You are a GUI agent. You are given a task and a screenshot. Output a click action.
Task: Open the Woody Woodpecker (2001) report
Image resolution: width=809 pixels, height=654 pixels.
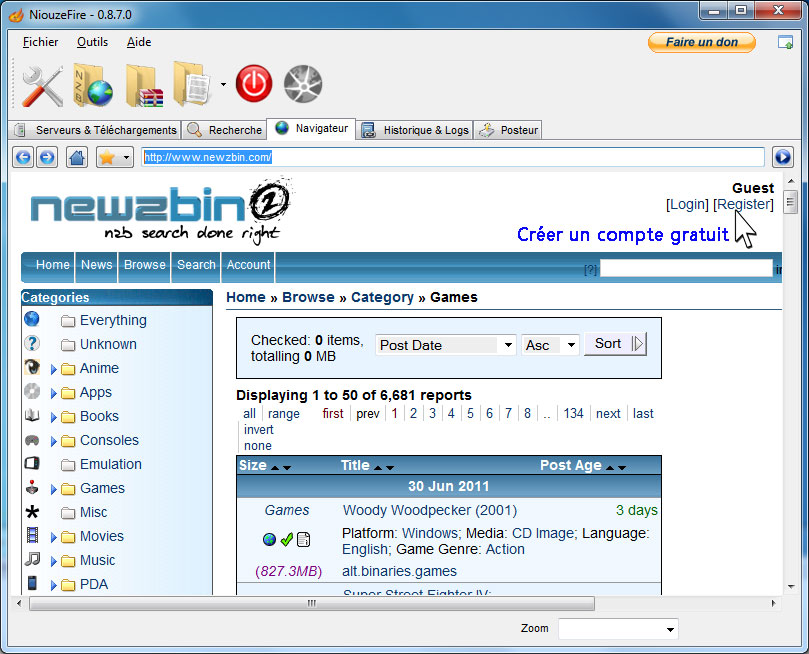tap(430, 511)
